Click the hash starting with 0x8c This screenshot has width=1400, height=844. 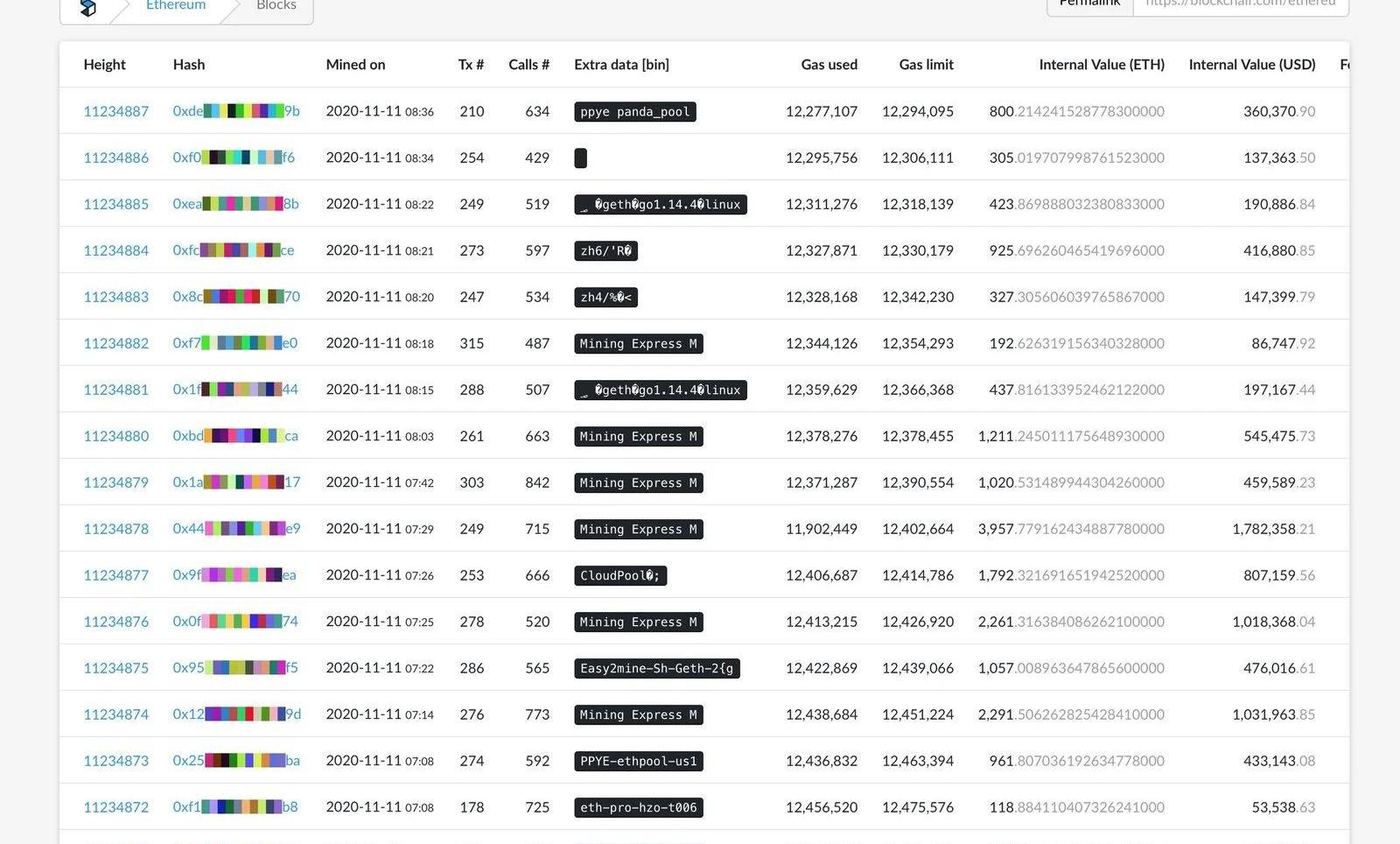tap(235, 297)
